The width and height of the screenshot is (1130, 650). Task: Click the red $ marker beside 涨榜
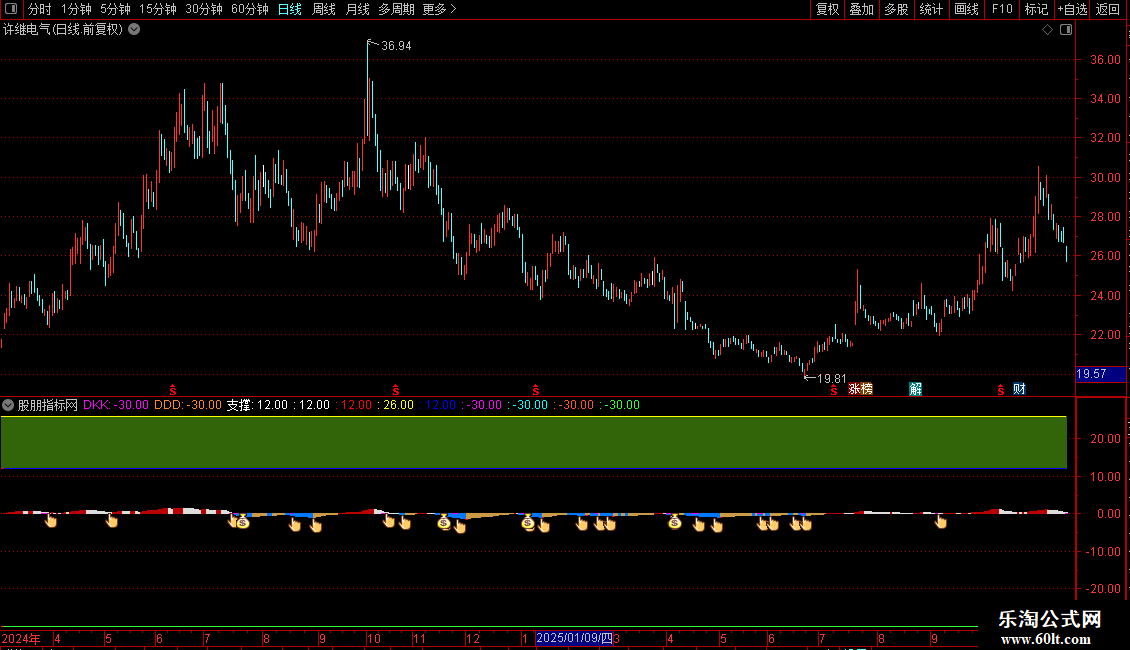click(x=834, y=390)
